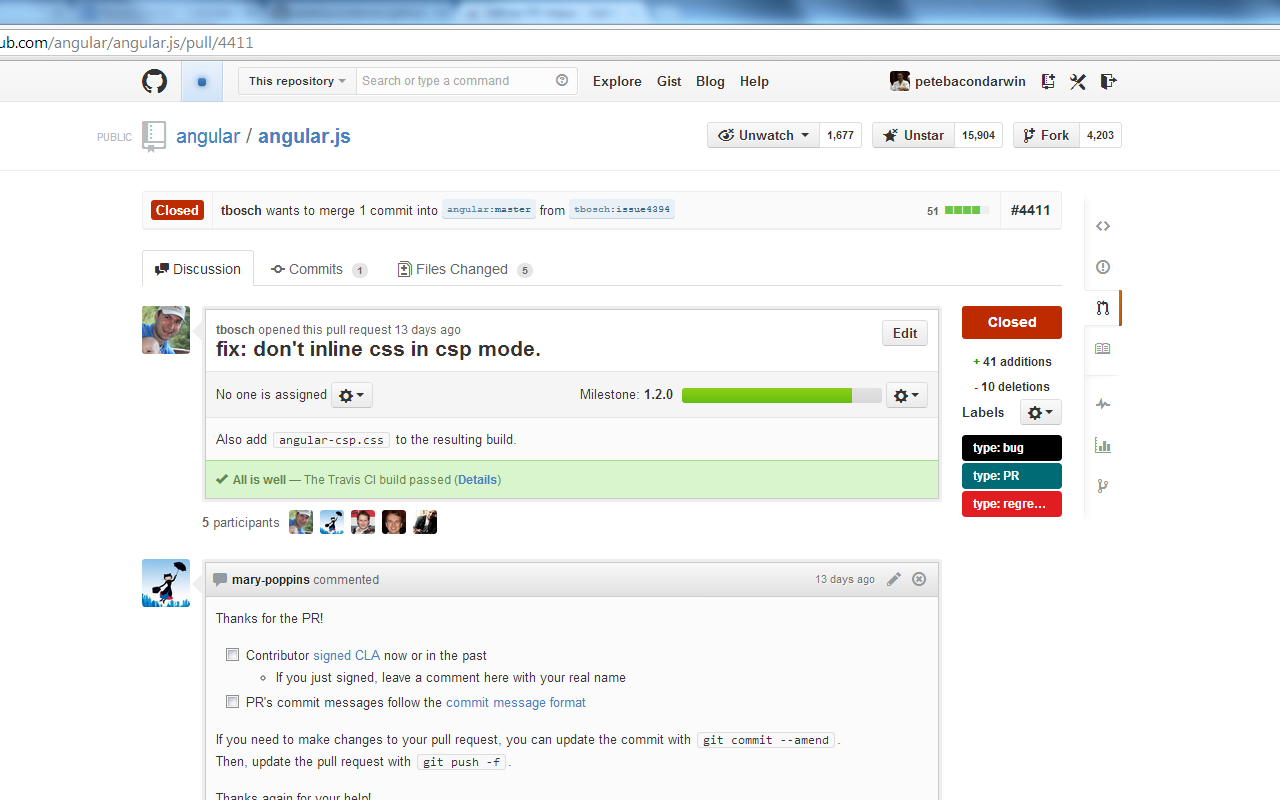Click the small Closed badge beside tbosch
The height and width of the screenshot is (800, 1280).
click(x=177, y=210)
